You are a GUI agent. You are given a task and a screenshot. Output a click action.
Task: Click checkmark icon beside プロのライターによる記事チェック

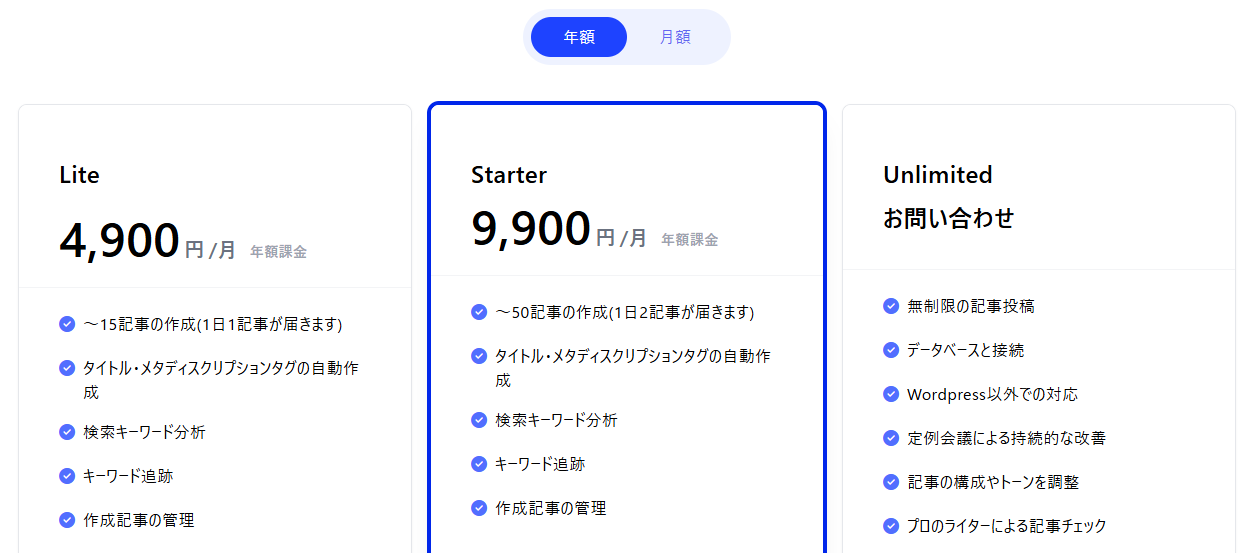[891, 526]
